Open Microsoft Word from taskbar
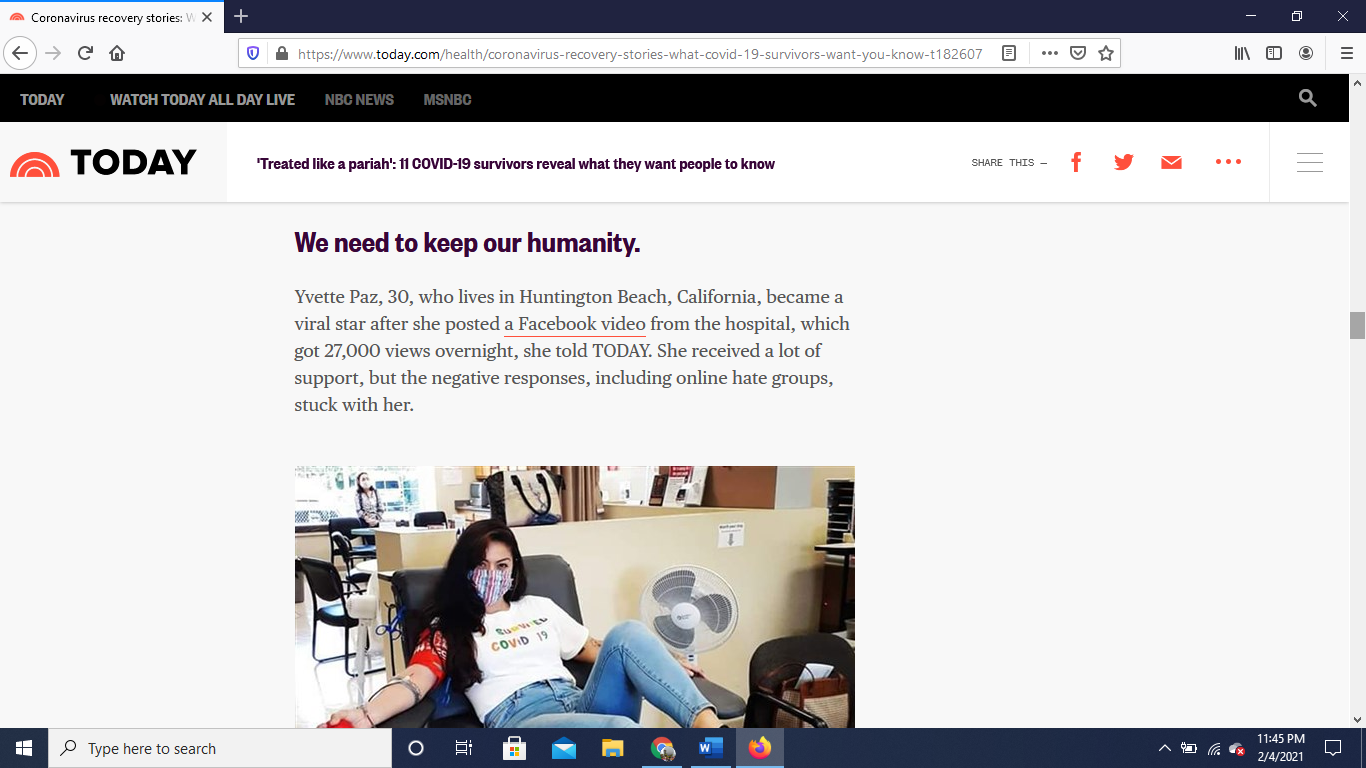The height and width of the screenshot is (768, 1366). click(711, 748)
